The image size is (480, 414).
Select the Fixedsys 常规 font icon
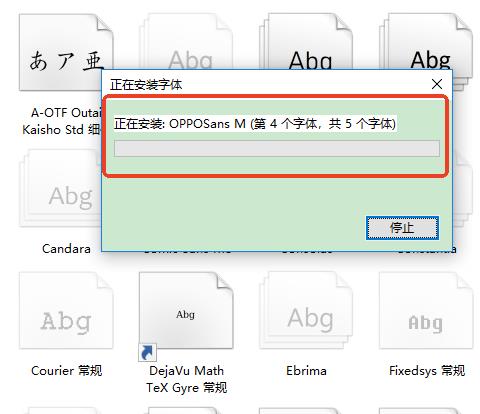coord(426,310)
